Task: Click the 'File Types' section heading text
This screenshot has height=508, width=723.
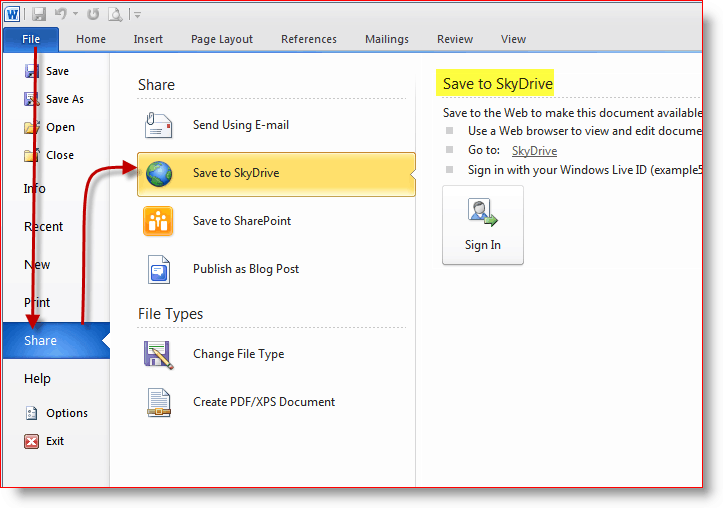Action: (x=171, y=314)
